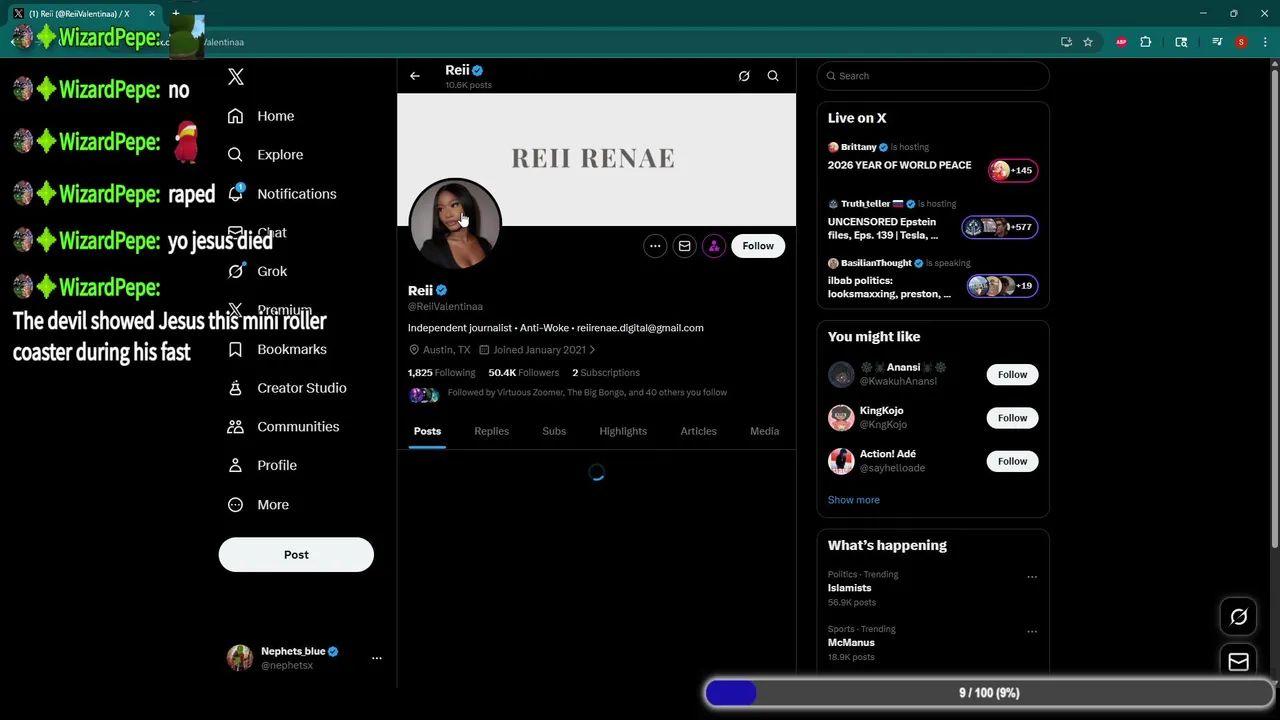Click the envelope message icon on profile

click(x=684, y=246)
